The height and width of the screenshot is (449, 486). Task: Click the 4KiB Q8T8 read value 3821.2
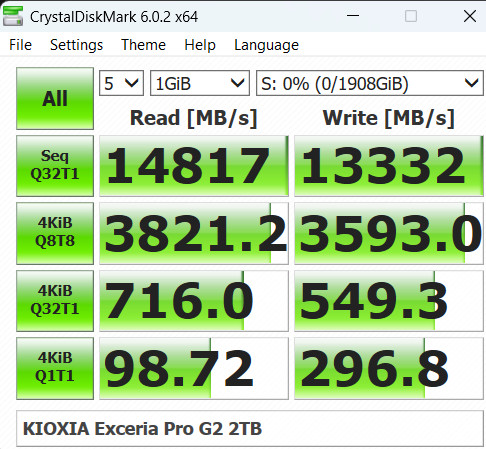[x=194, y=233]
